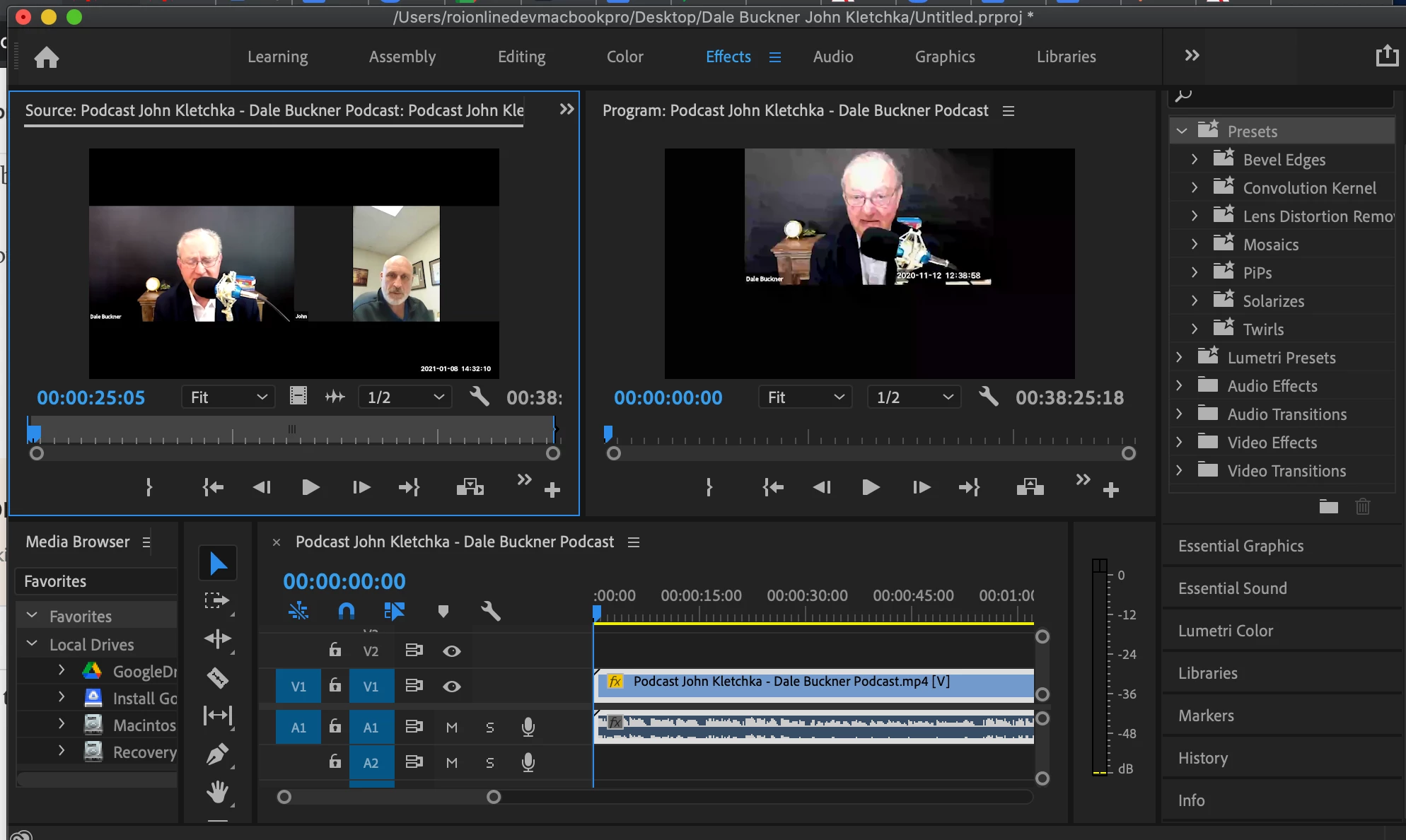Click Export Frame camera in Program monitor

tap(1030, 487)
